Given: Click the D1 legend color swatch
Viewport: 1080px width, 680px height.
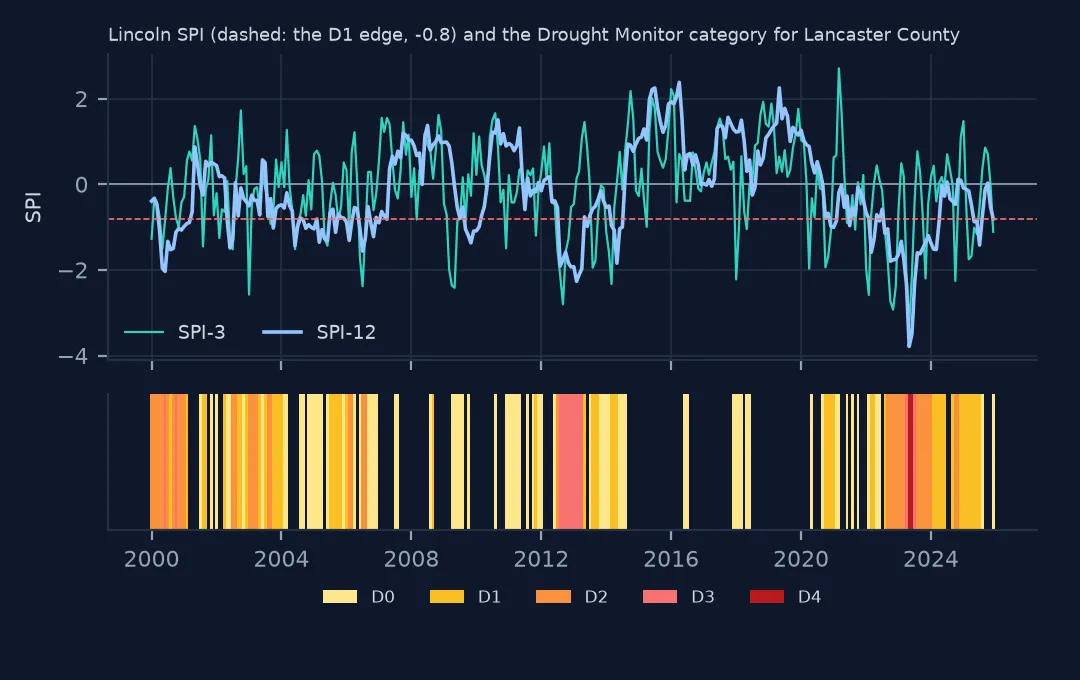Looking at the screenshot, I should click(x=446, y=597).
